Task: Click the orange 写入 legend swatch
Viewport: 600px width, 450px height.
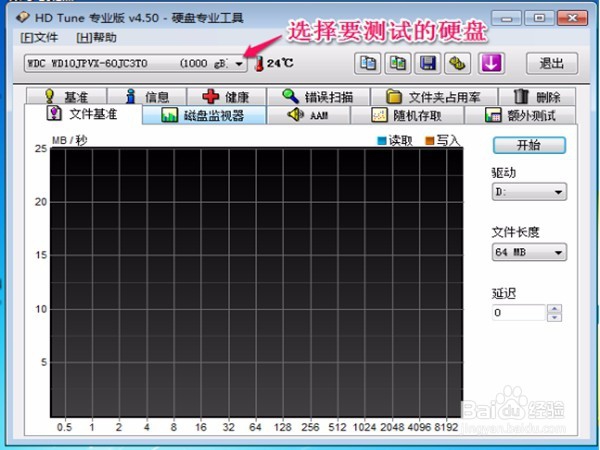Action: point(430,141)
